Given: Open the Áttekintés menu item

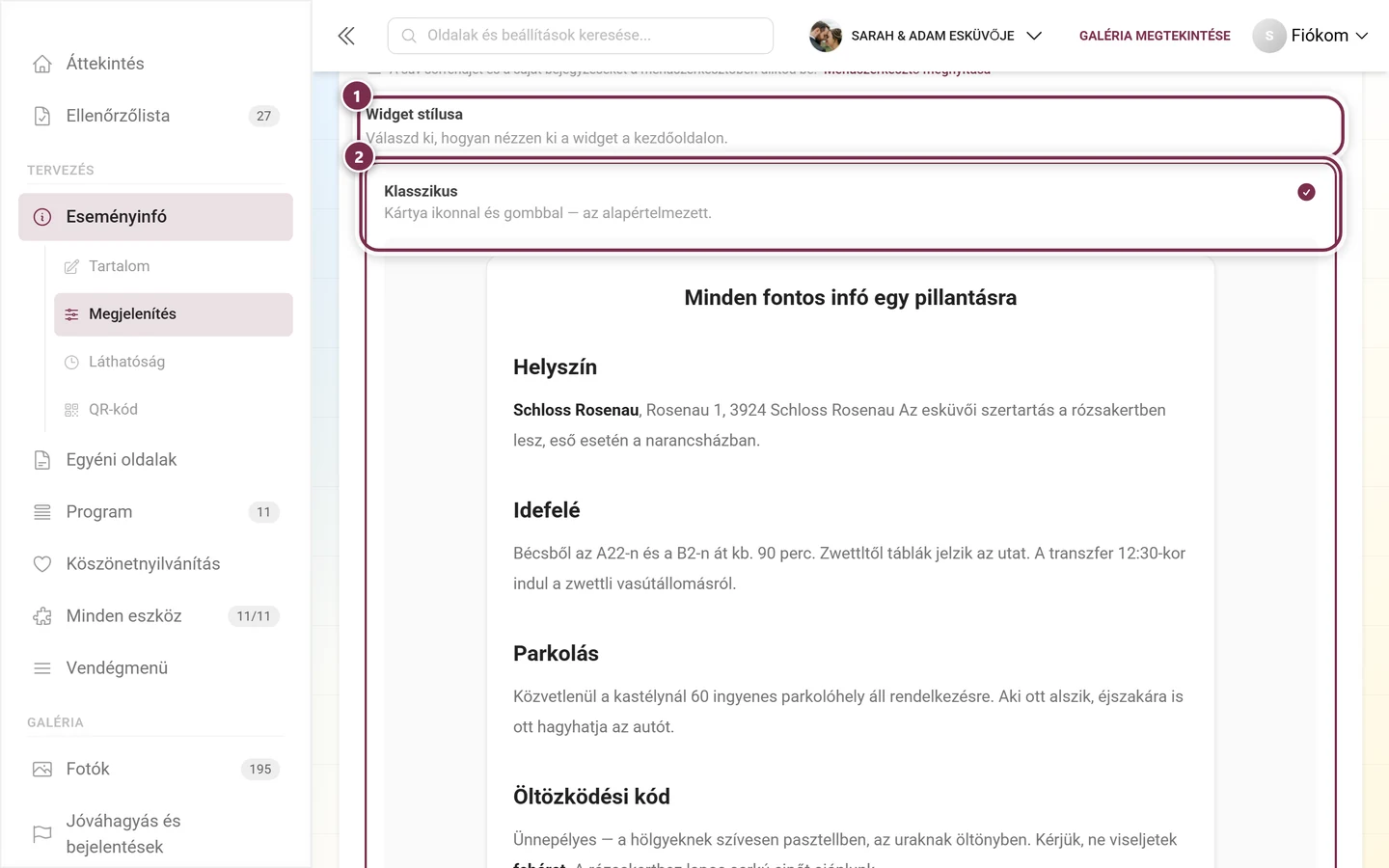Looking at the screenshot, I should (155, 64).
